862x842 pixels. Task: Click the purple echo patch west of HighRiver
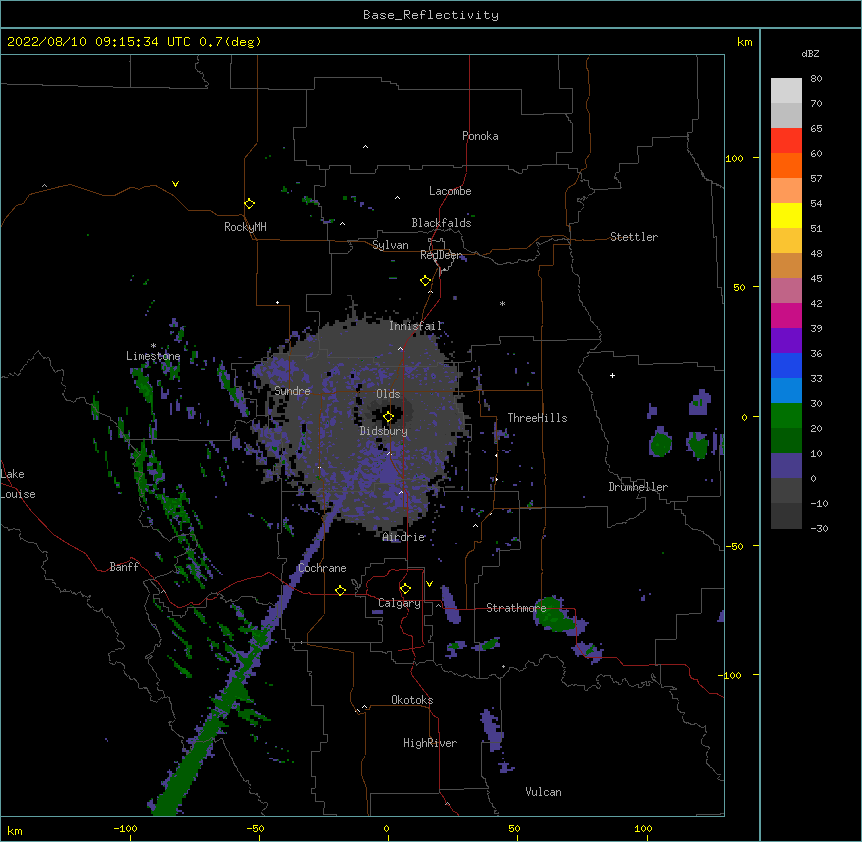[x=493, y=730]
